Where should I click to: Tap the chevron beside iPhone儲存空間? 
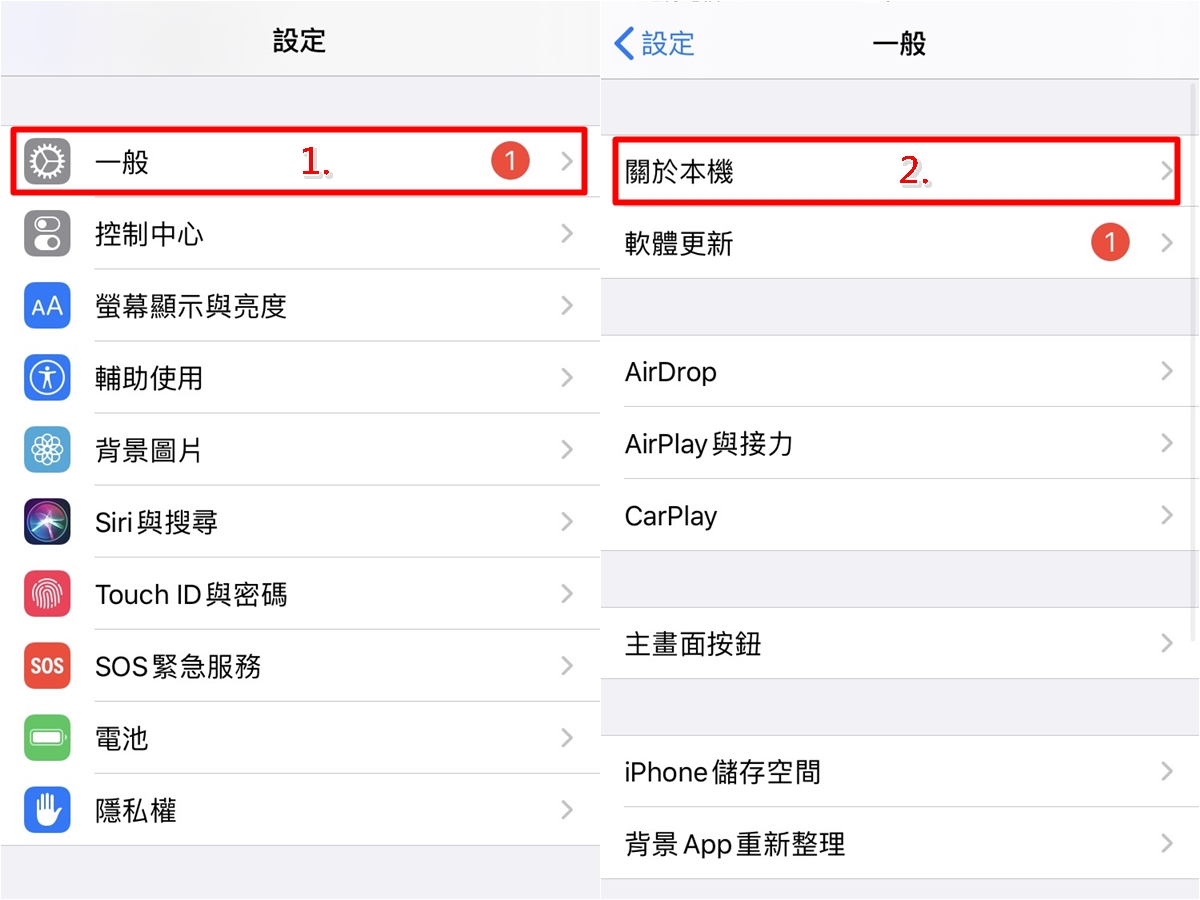click(x=1166, y=771)
